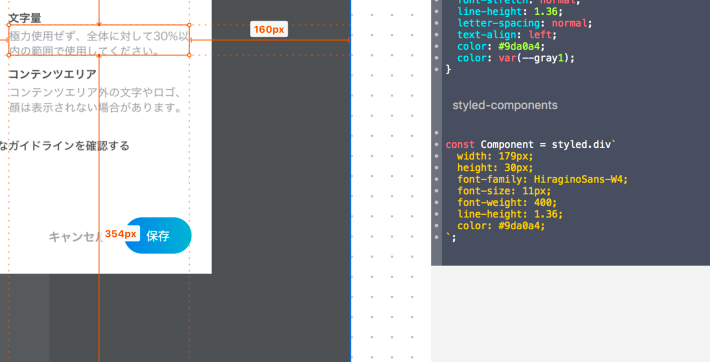
Task: Click the 'font-weight: 400;' code line
Action: click(507, 203)
